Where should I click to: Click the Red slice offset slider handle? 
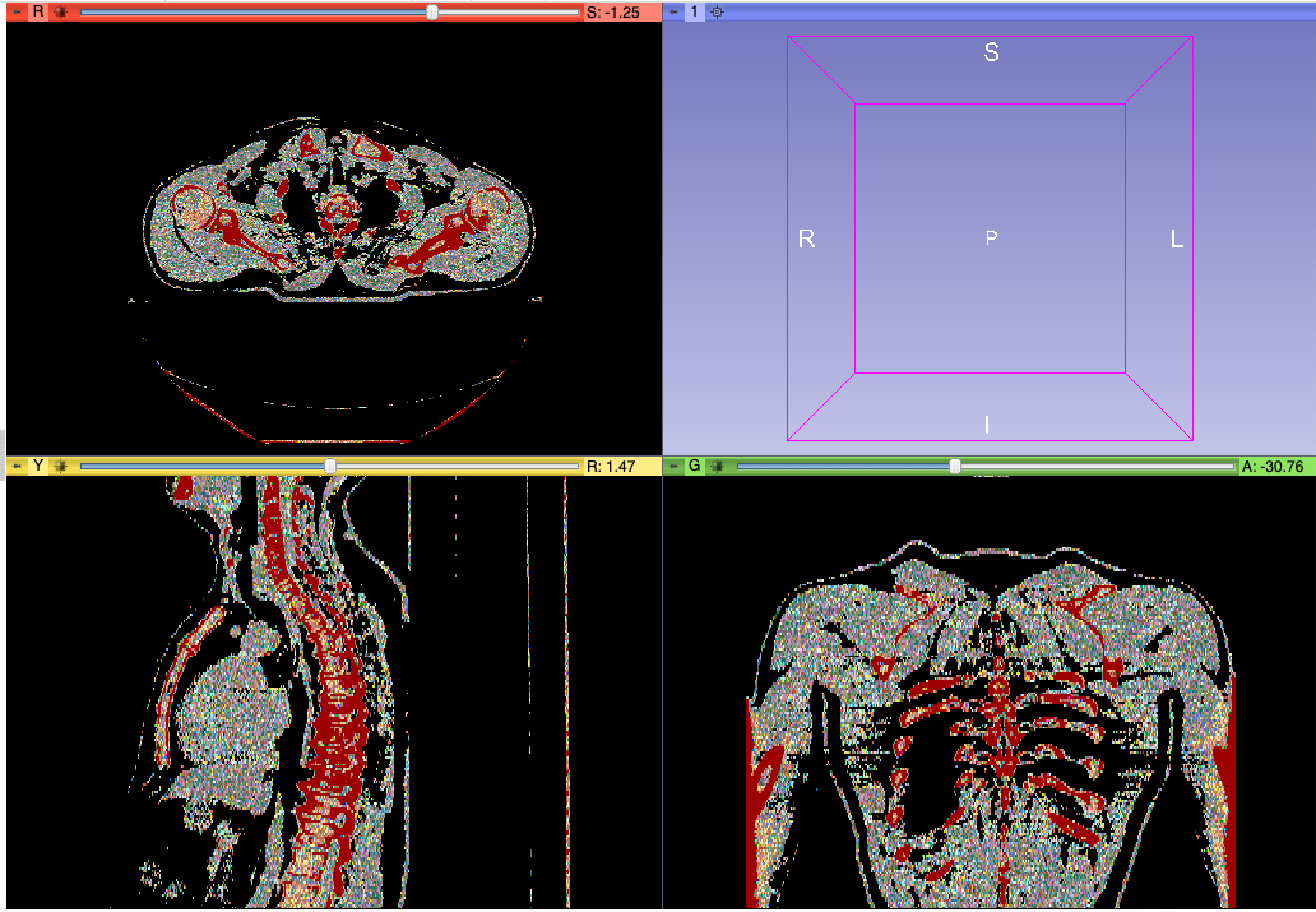point(432,12)
